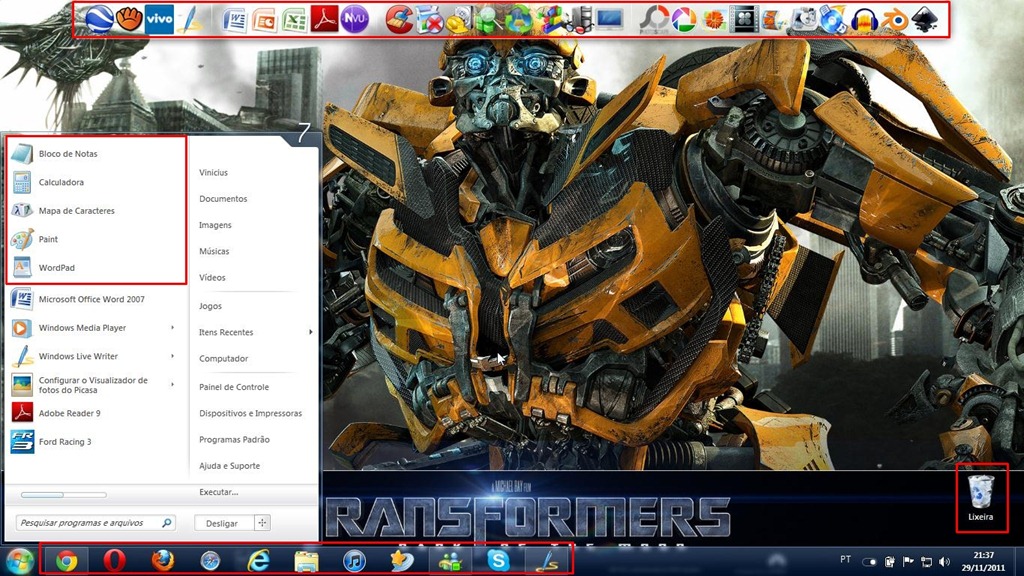Launch the vivo app in the dock
The width and height of the screenshot is (1024, 576).
159,19
